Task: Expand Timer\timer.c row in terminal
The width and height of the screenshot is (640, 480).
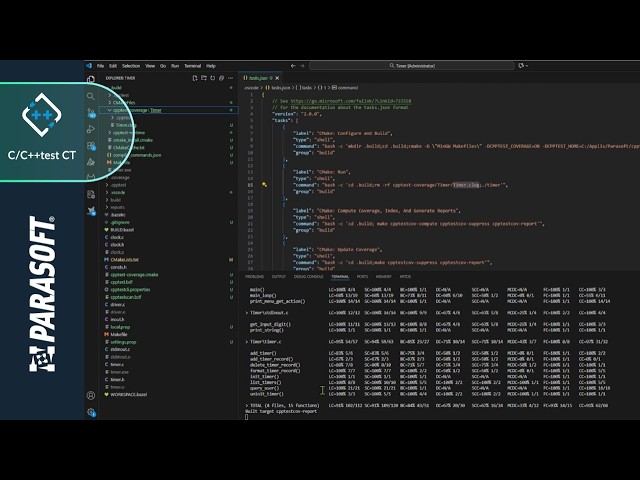Action: pos(247,342)
